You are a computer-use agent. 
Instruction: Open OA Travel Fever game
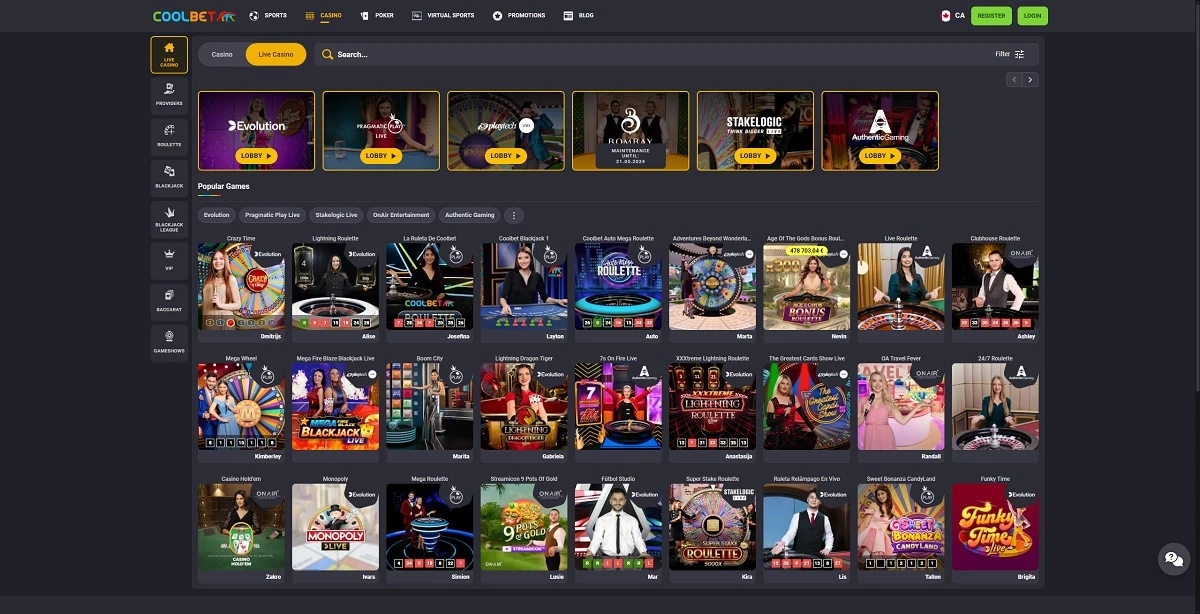coord(901,406)
